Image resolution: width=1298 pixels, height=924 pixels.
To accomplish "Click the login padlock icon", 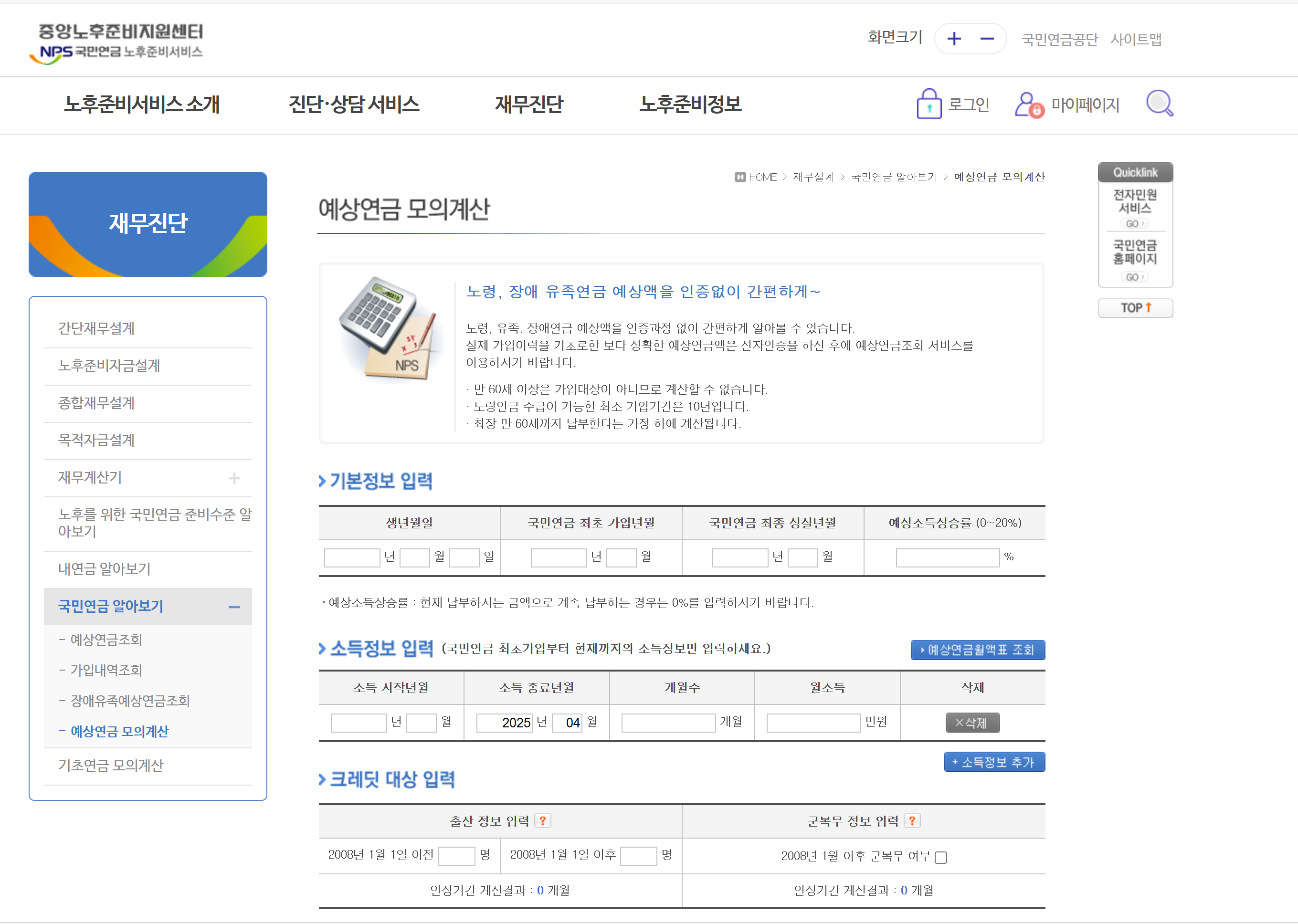I will click(x=929, y=104).
